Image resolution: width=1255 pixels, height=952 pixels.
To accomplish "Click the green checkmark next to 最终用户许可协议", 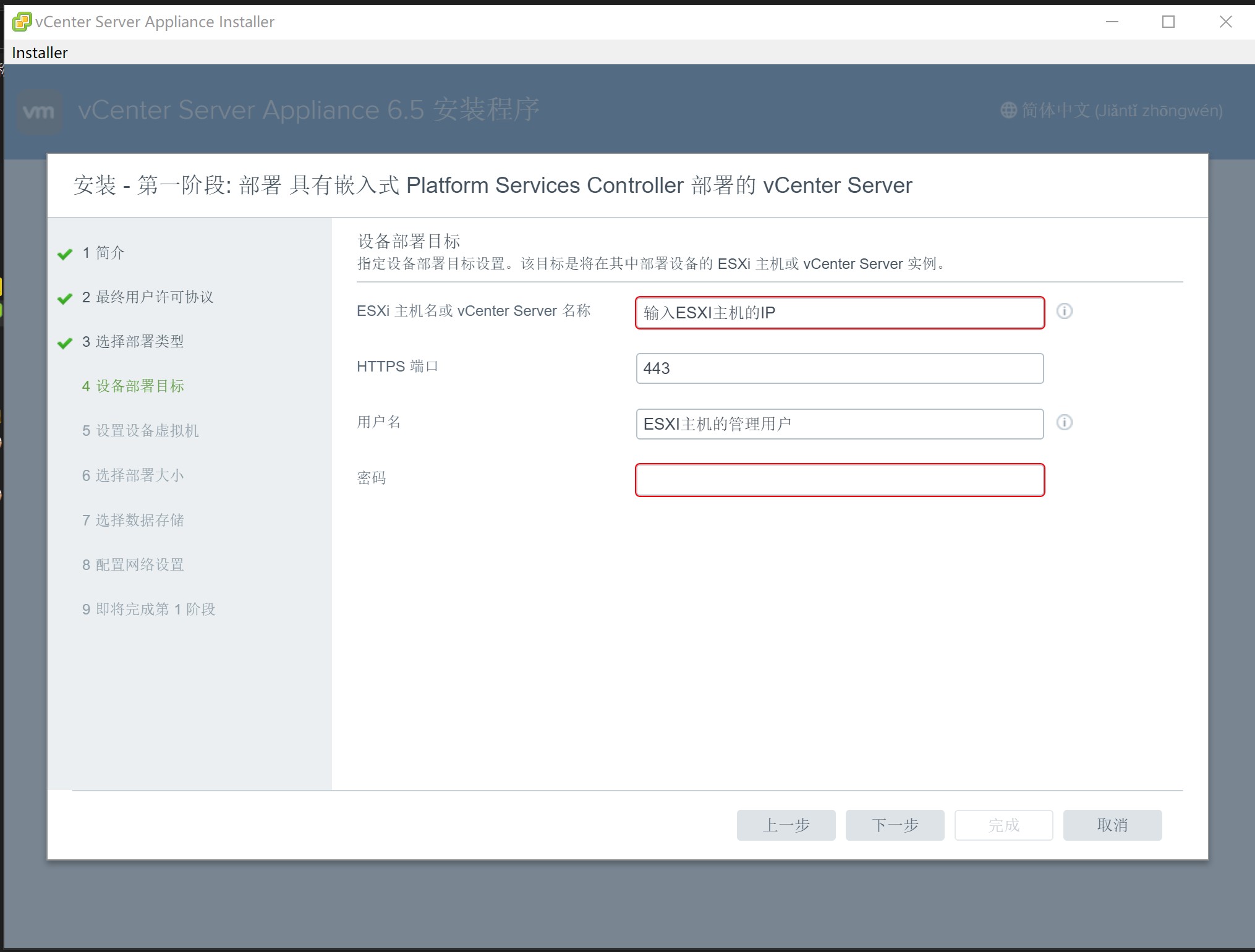I will click(65, 299).
